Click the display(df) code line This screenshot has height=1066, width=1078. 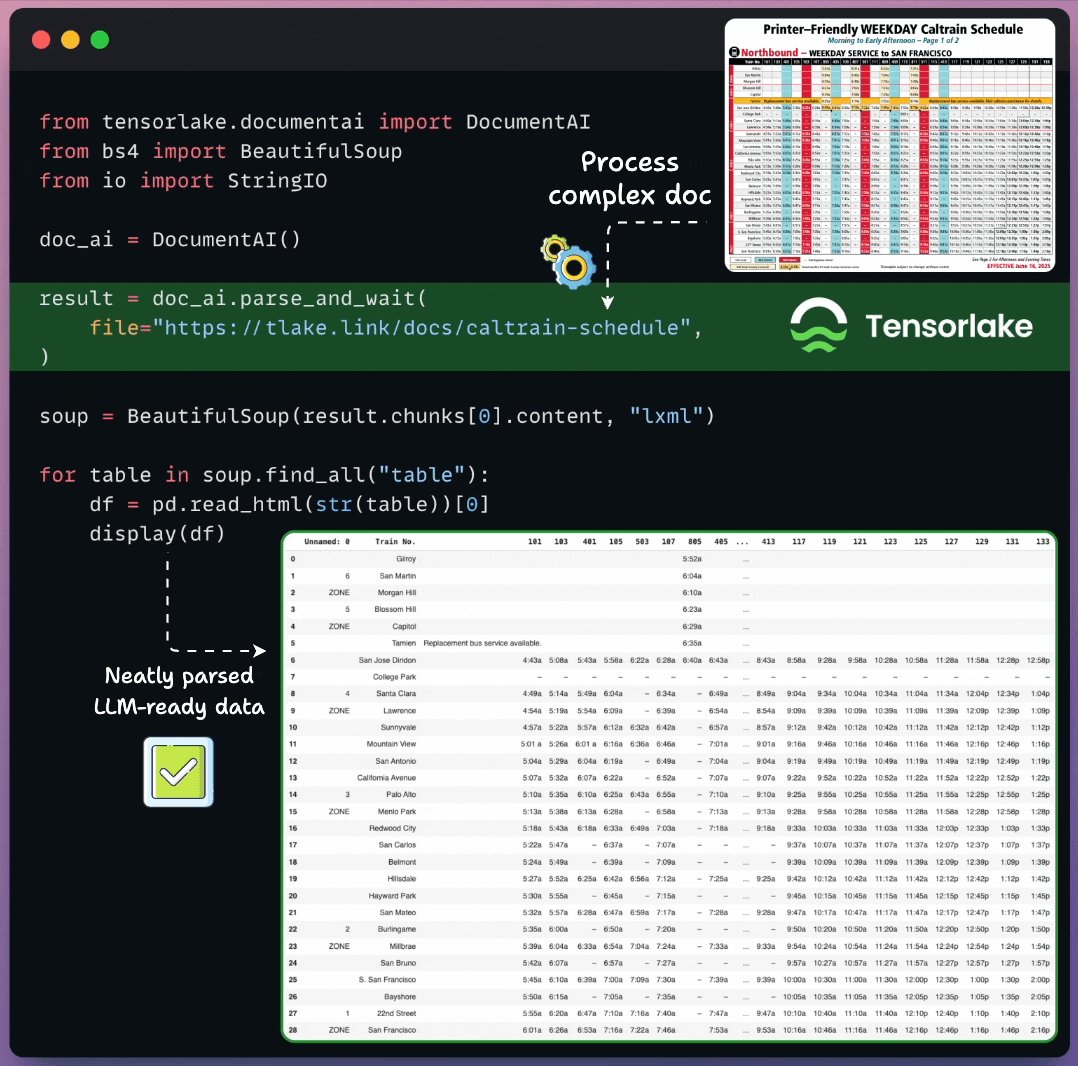(157, 534)
